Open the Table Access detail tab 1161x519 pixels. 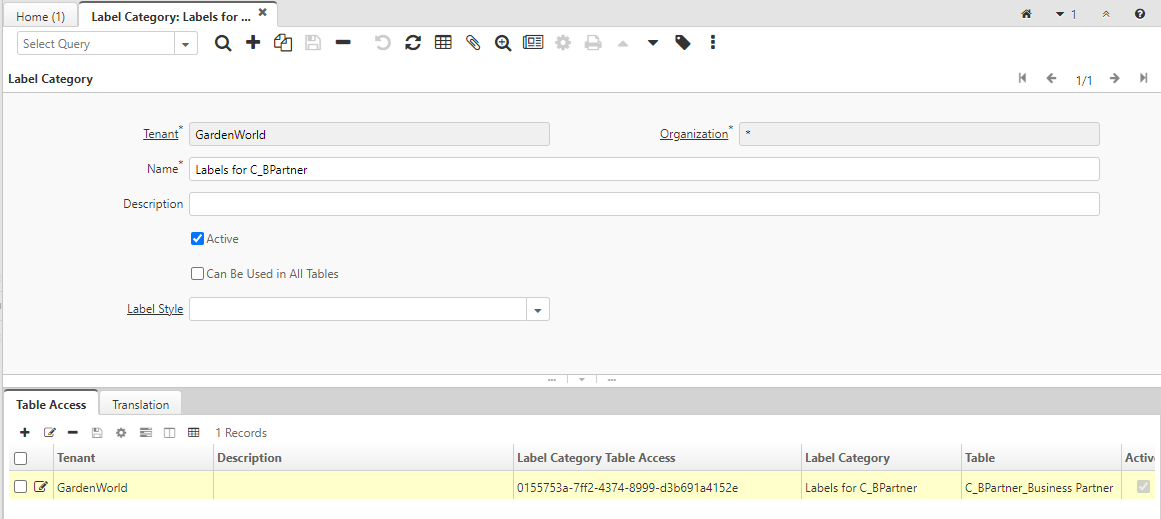click(51, 404)
